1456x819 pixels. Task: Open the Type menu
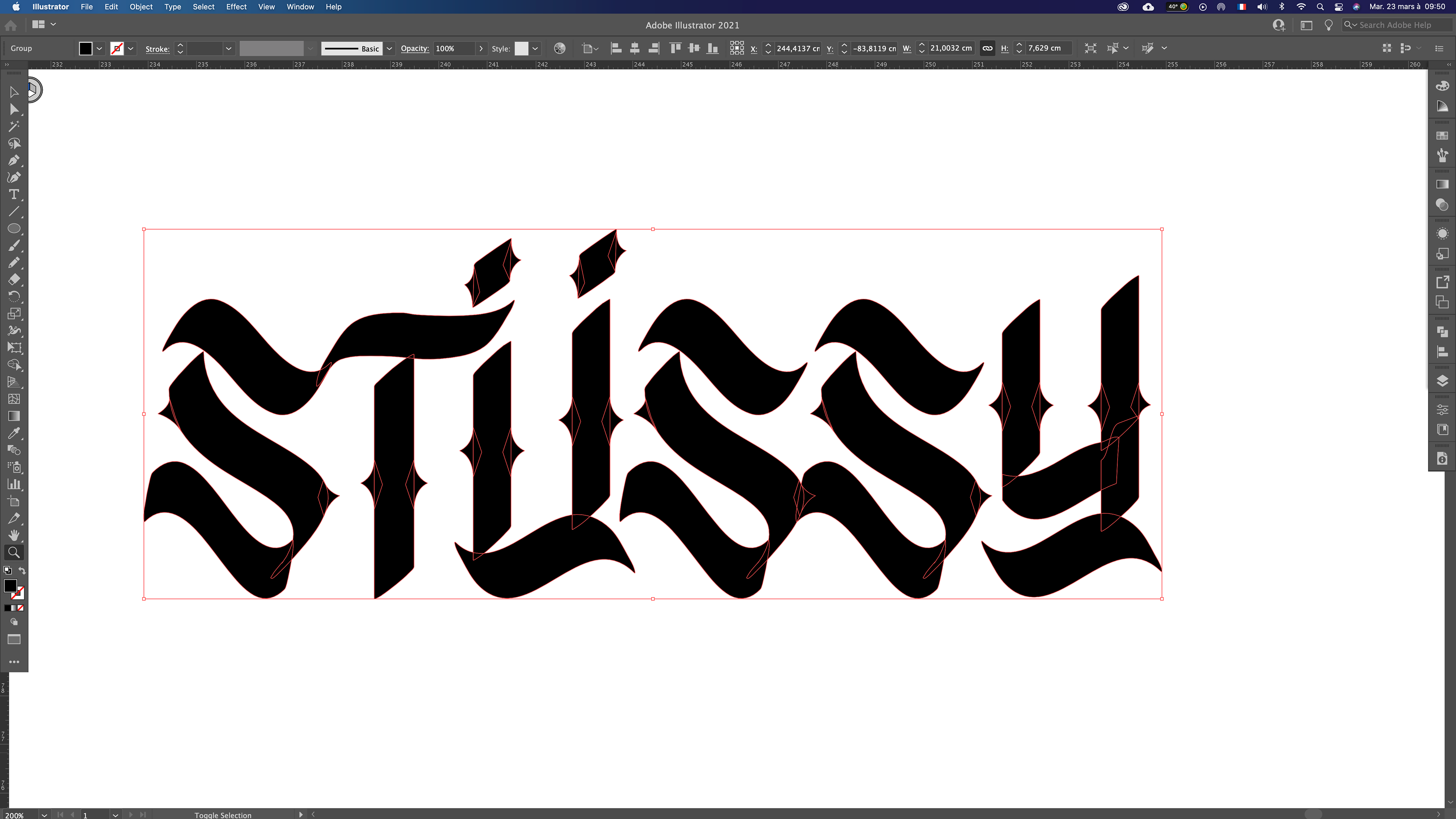173,7
